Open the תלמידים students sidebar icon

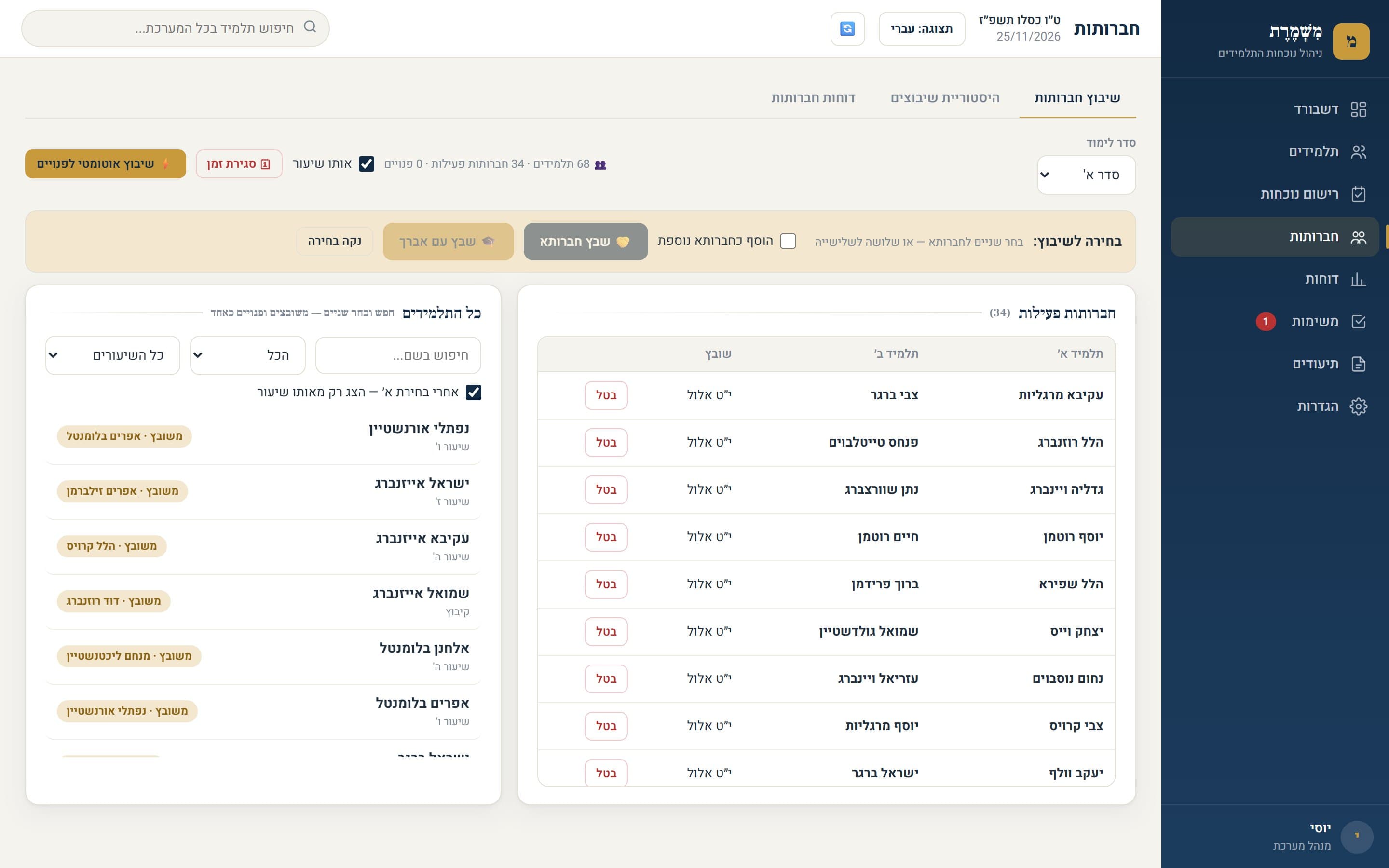coord(1358,151)
